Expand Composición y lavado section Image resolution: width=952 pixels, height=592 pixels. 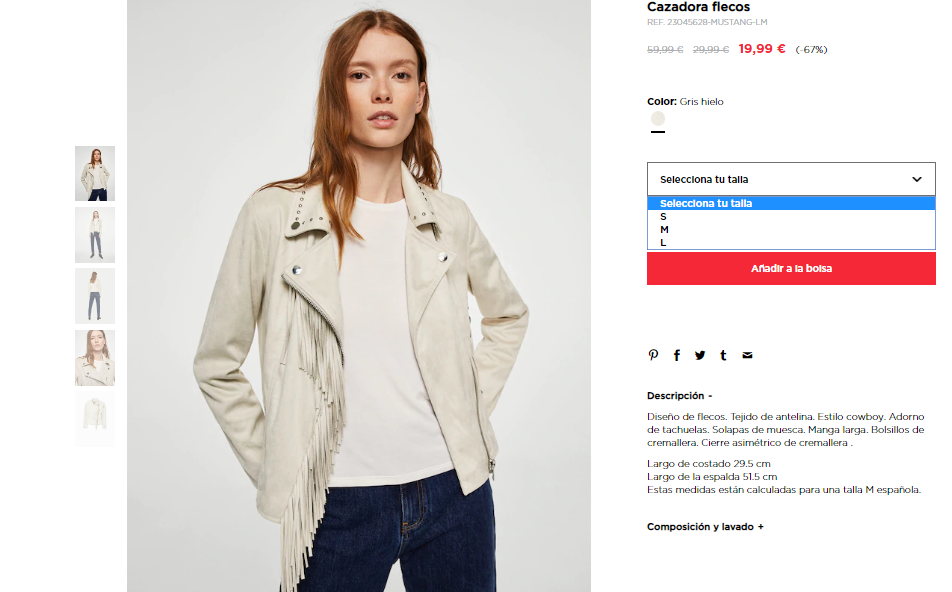705,527
